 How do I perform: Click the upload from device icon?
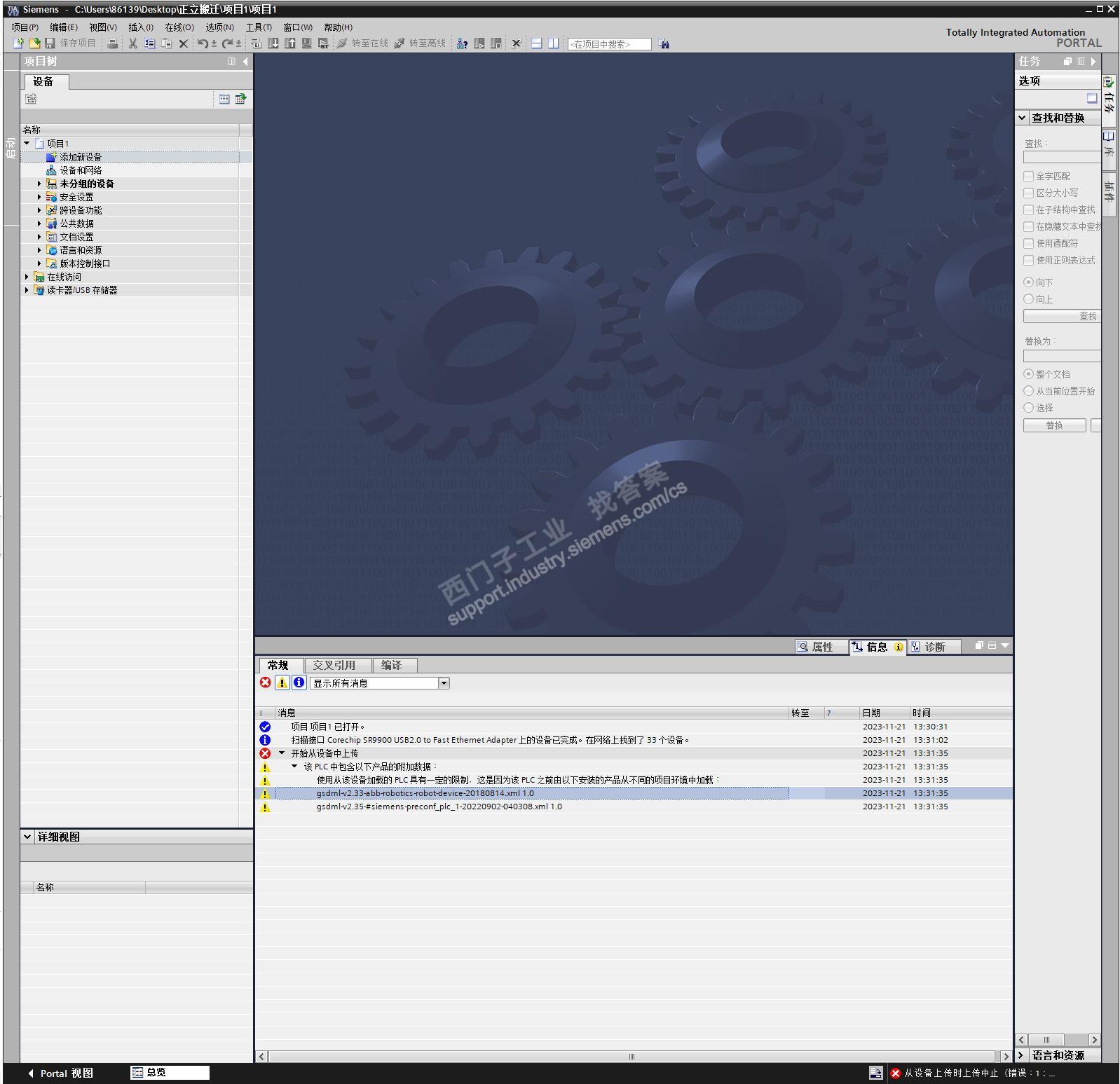[290, 43]
